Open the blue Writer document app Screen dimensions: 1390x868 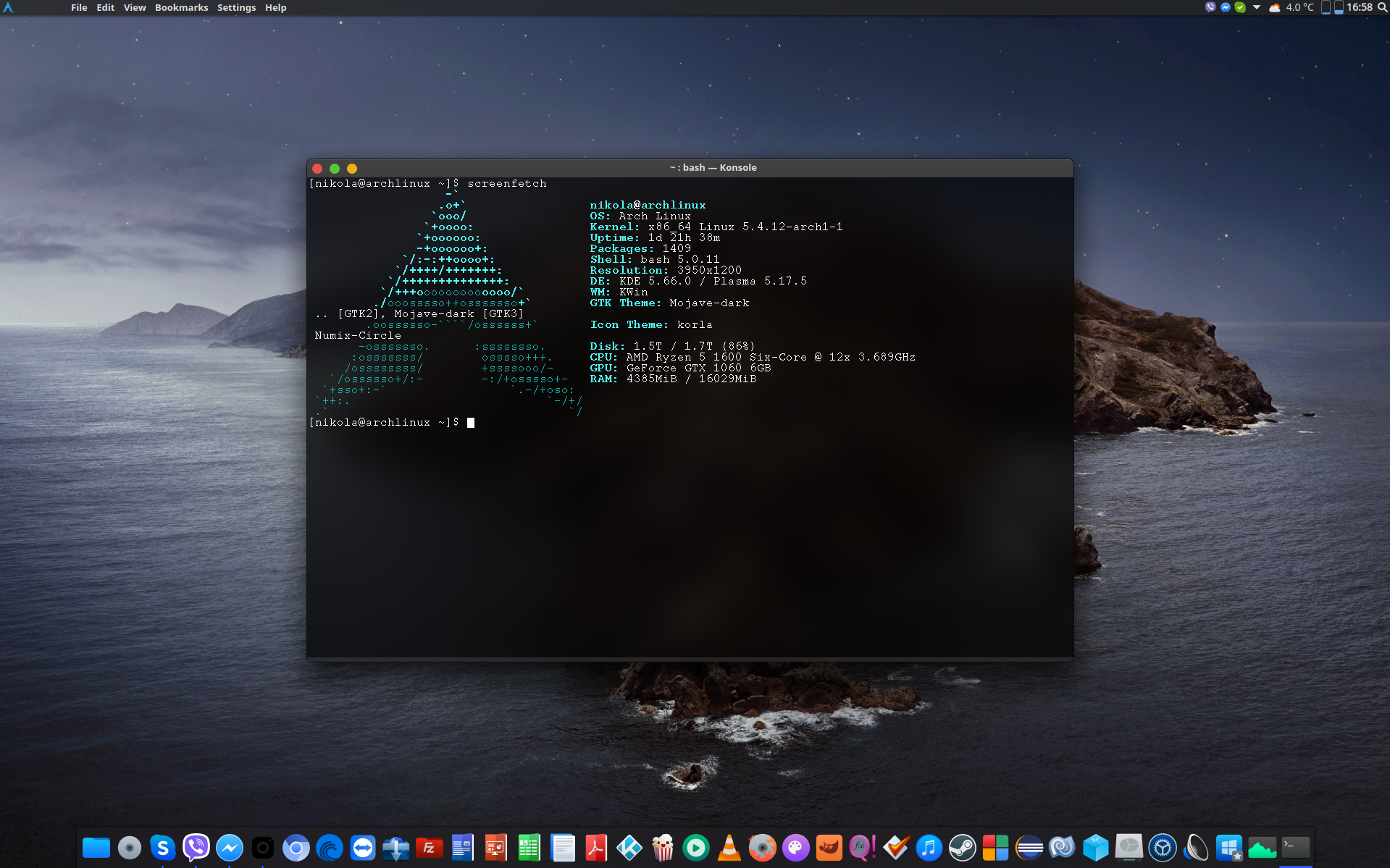tap(463, 848)
